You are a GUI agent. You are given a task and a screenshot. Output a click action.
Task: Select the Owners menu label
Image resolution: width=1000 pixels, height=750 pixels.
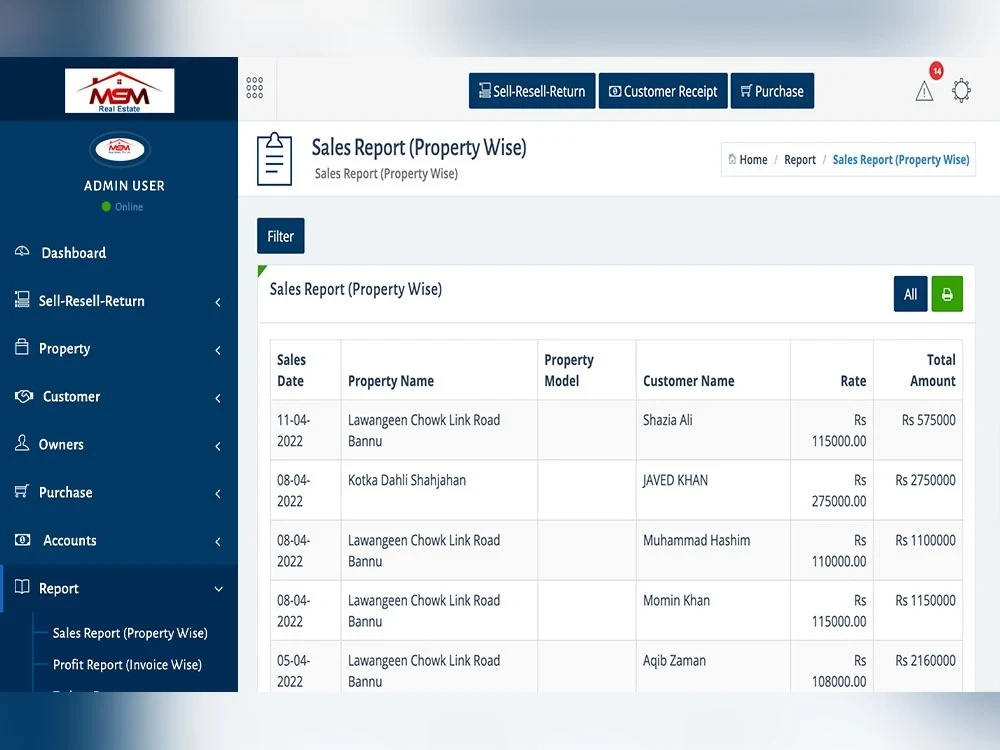(61, 445)
